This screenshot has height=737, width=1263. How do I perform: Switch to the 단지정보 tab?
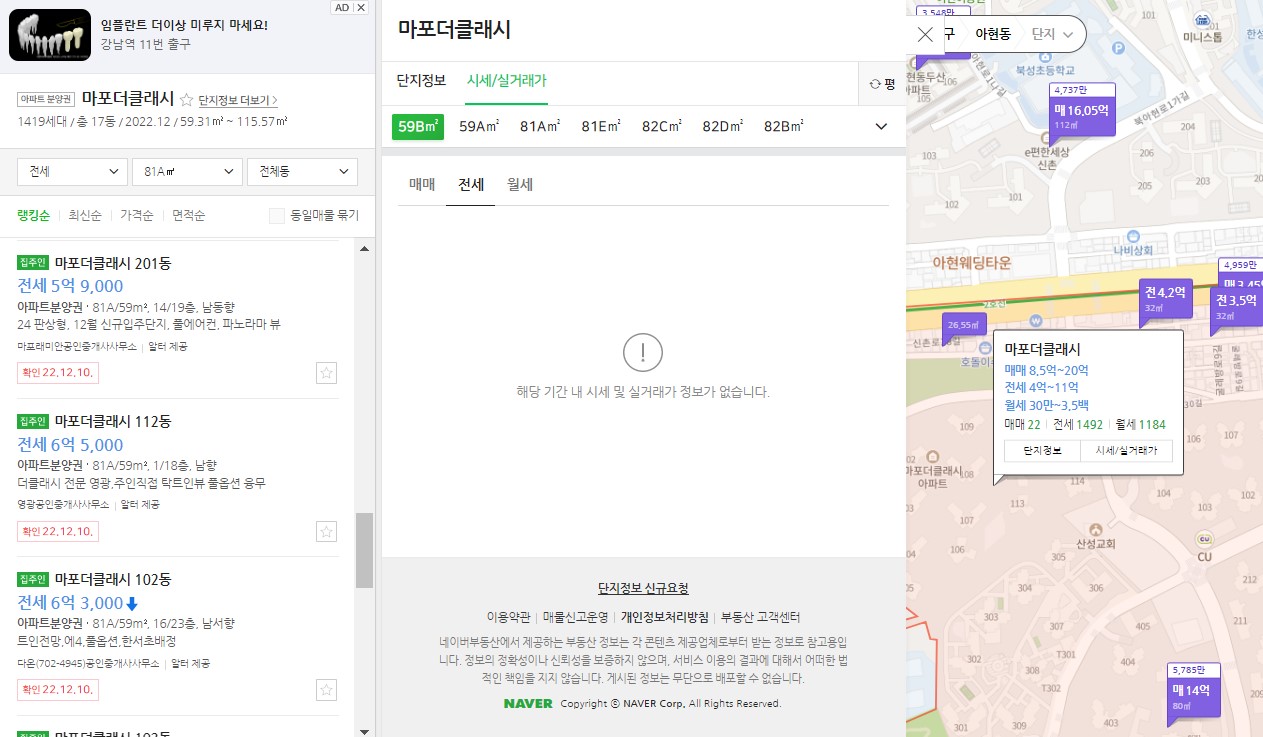click(421, 81)
